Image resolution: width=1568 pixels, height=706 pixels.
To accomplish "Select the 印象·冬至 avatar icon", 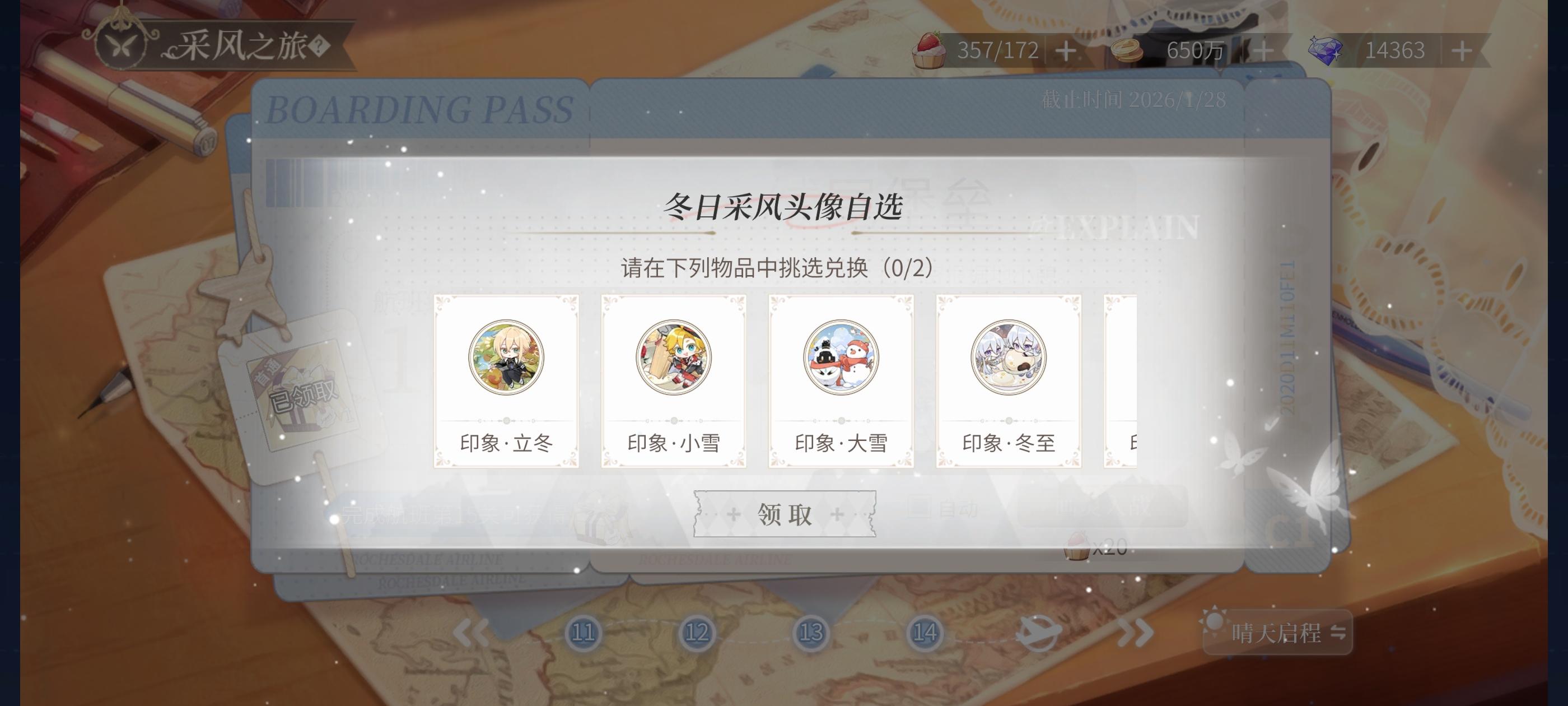I will pyautogui.click(x=1008, y=357).
